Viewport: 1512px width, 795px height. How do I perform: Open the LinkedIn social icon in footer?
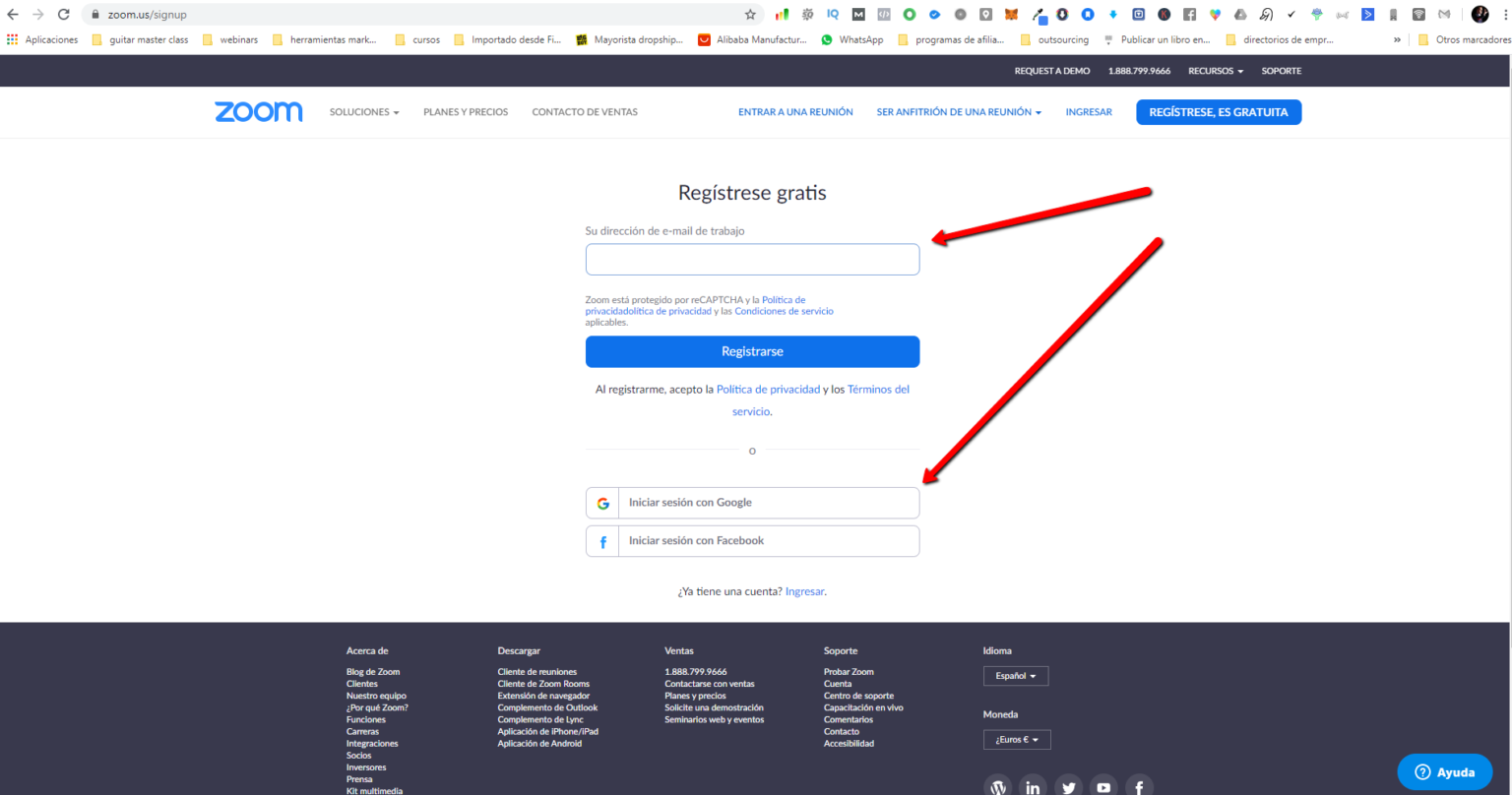pyautogui.click(x=1033, y=786)
